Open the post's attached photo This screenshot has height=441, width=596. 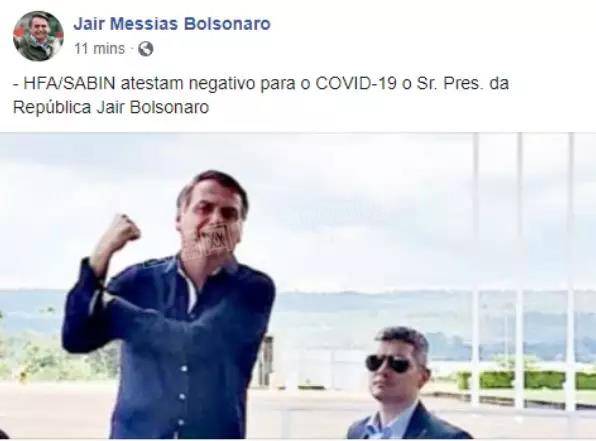pos(298,286)
